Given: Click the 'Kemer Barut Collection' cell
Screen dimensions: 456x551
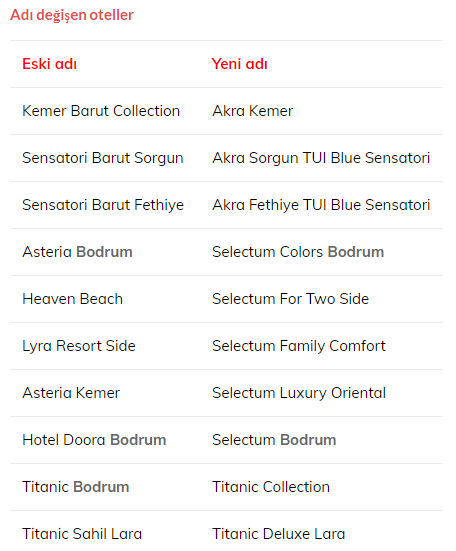Looking at the screenshot, I should [x=101, y=111].
